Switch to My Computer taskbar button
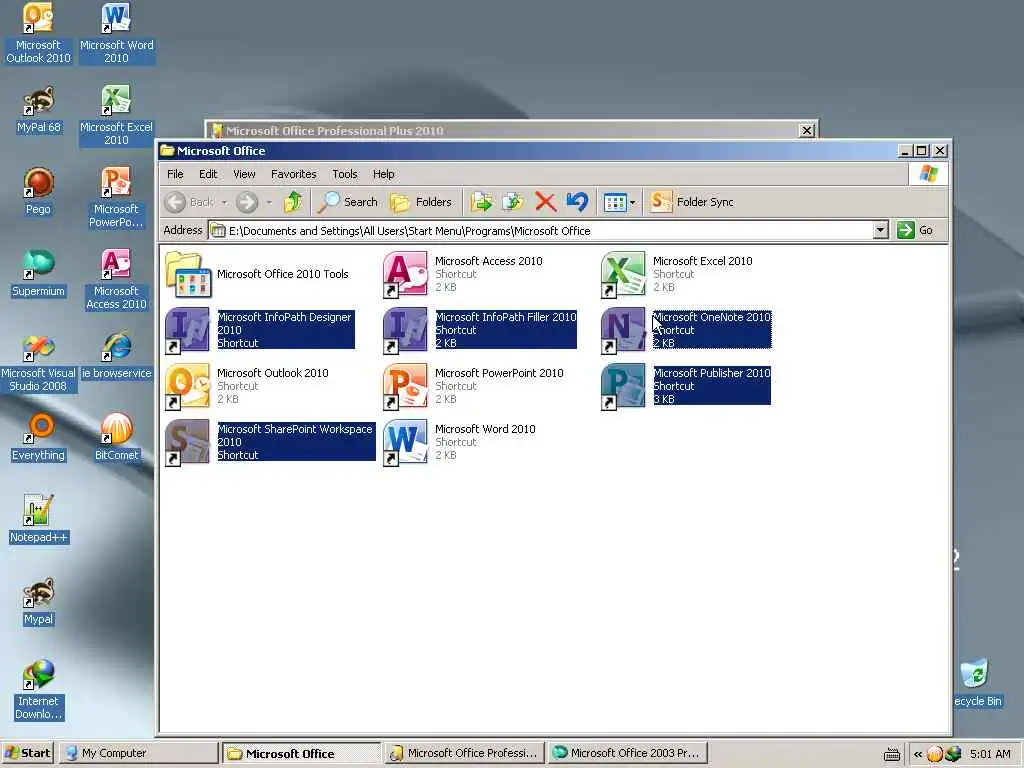The image size is (1024, 768). click(138, 753)
